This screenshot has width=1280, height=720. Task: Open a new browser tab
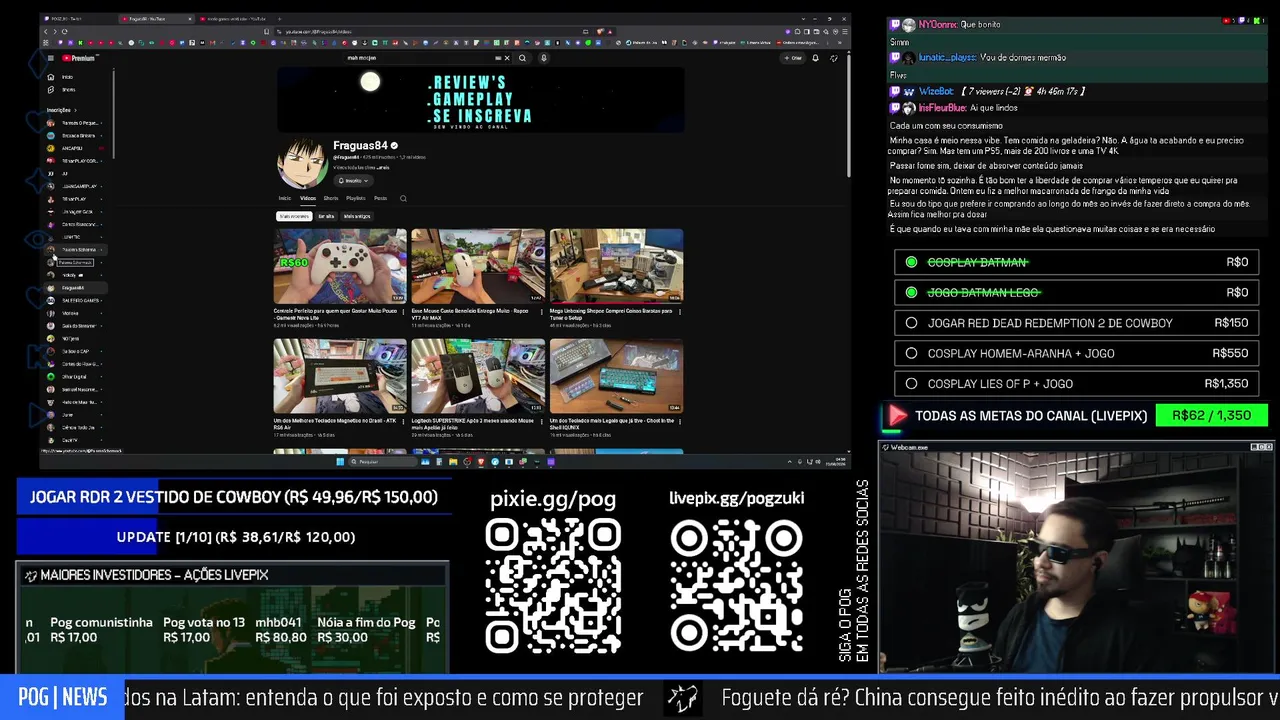coord(279,19)
